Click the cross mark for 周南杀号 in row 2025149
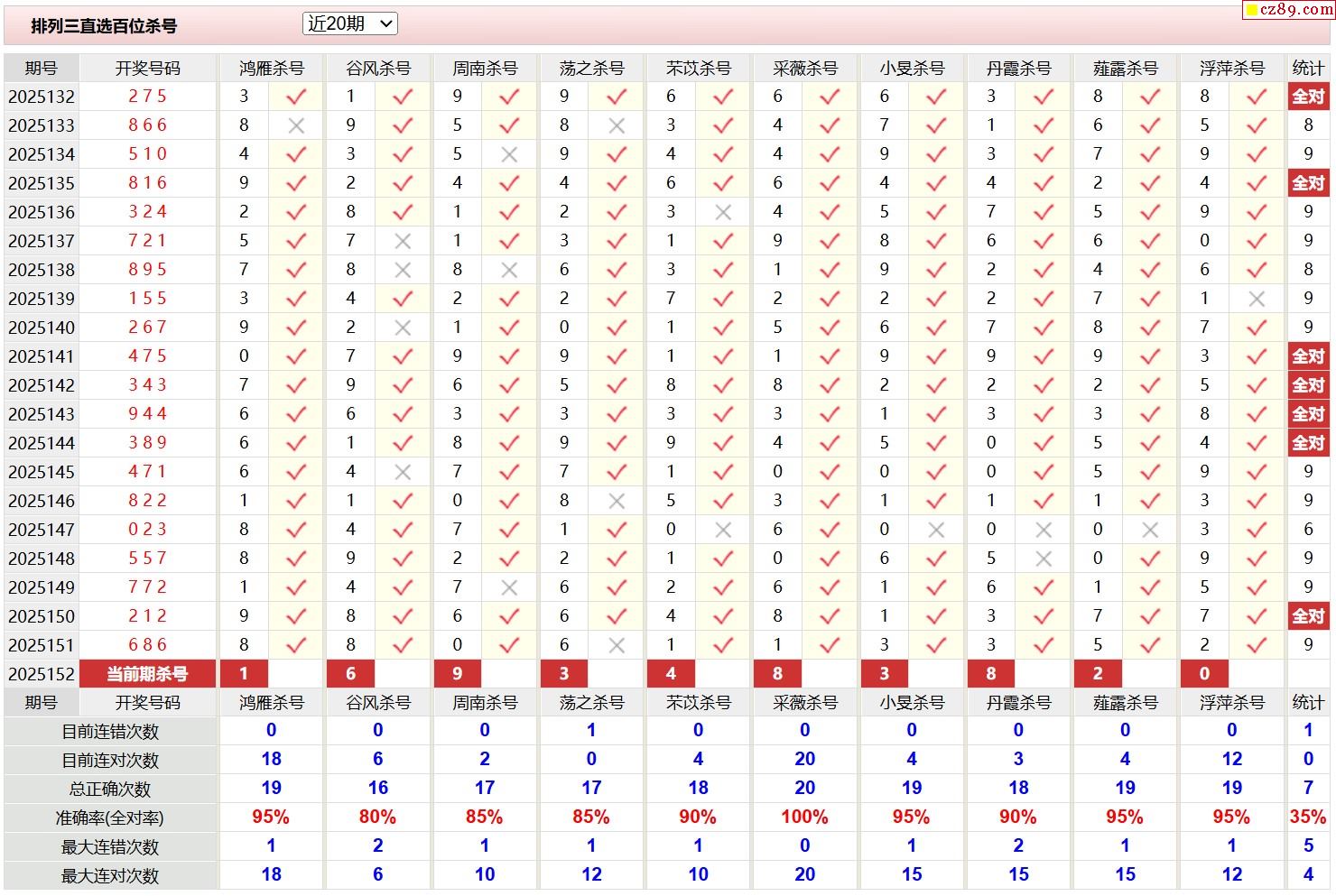The width and height of the screenshot is (1336, 896). tap(509, 587)
